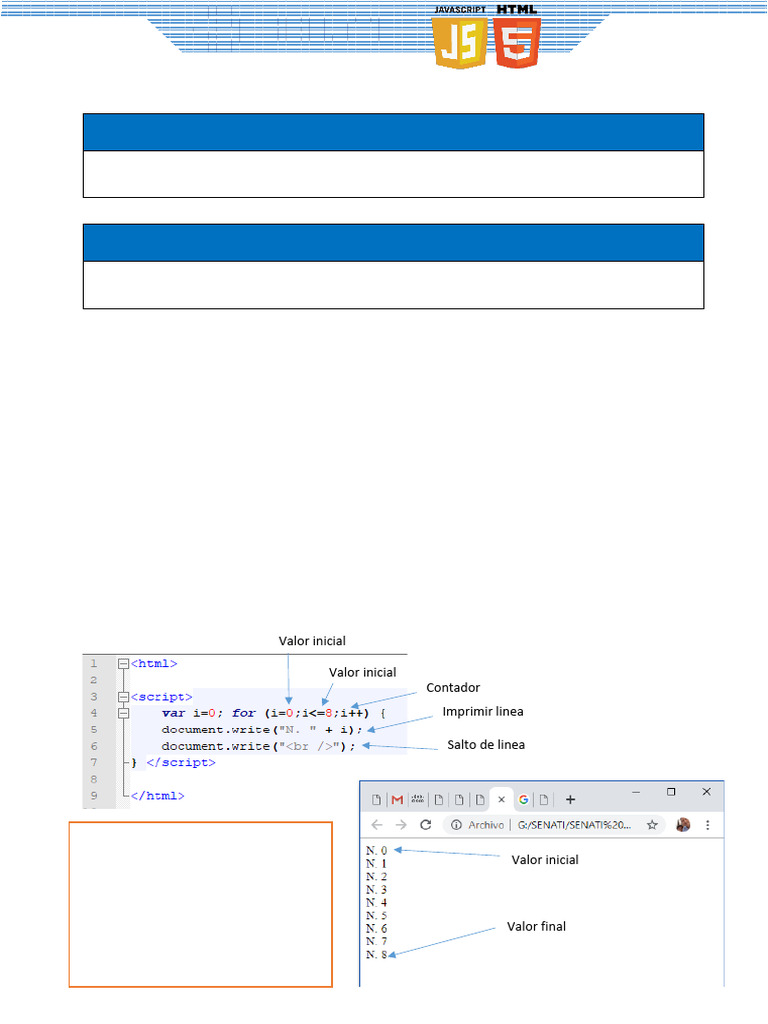Maximize the Chrome window
The image size is (768, 1024).
[671, 792]
